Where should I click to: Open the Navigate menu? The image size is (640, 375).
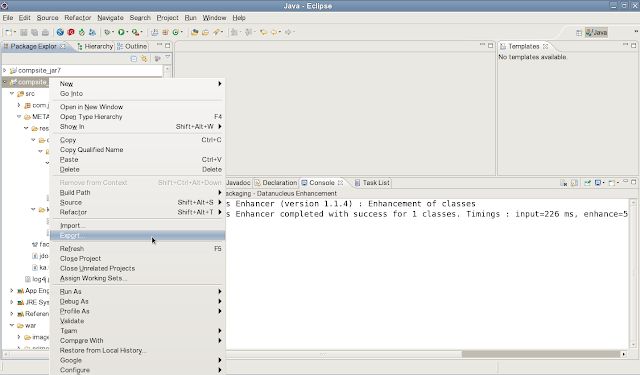click(x=110, y=18)
